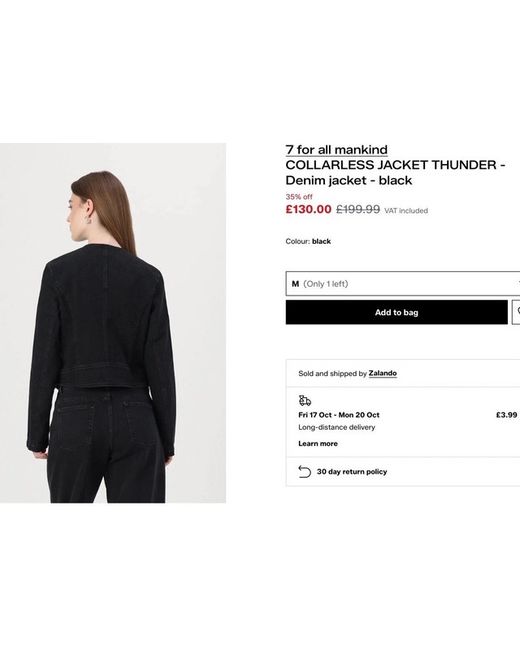Click the crossed-out £199.99 original price

(358, 209)
